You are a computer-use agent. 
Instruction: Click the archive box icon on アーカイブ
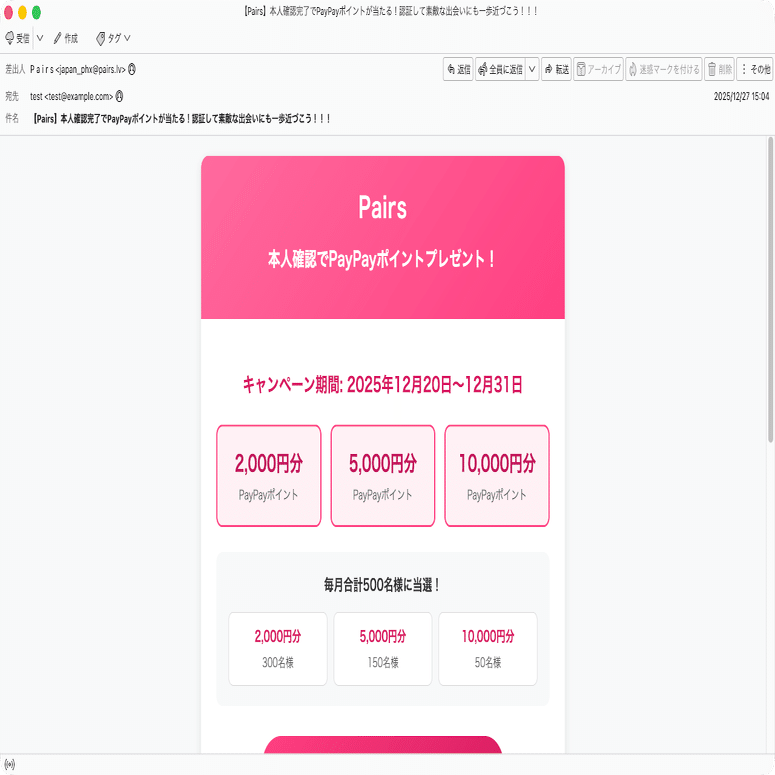581,69
